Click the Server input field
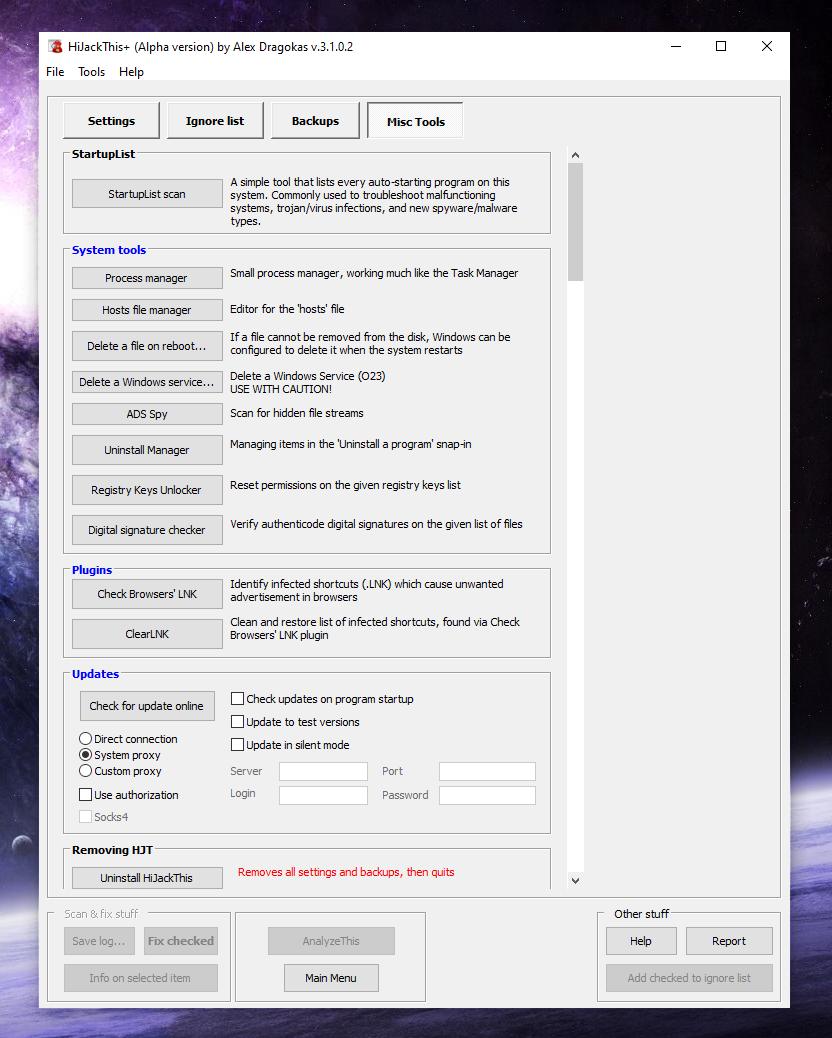The height and width of the screenshot is (1038, 832). 323,771
